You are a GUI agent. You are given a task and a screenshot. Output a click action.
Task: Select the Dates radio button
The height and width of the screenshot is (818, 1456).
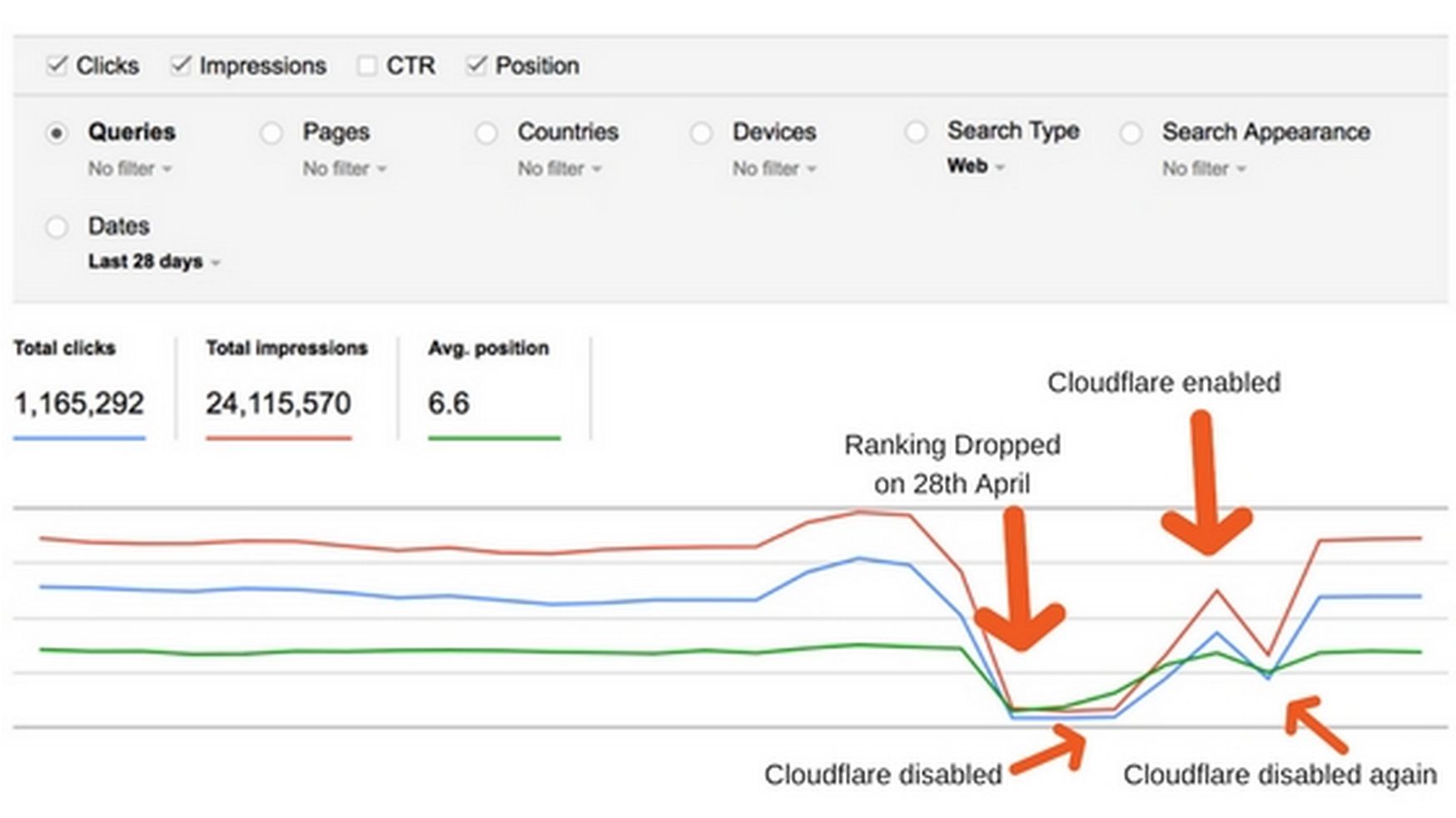click(x=57, y=227)
